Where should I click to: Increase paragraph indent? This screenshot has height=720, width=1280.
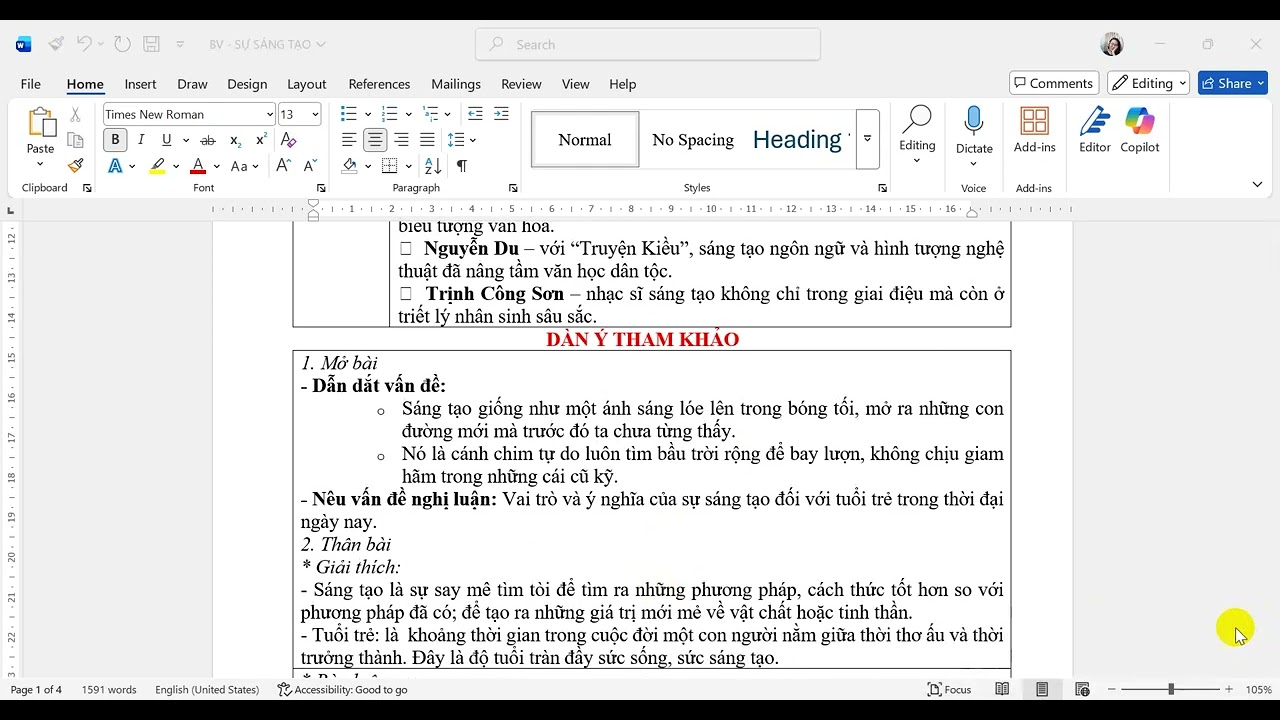click(x=501, y=114)
